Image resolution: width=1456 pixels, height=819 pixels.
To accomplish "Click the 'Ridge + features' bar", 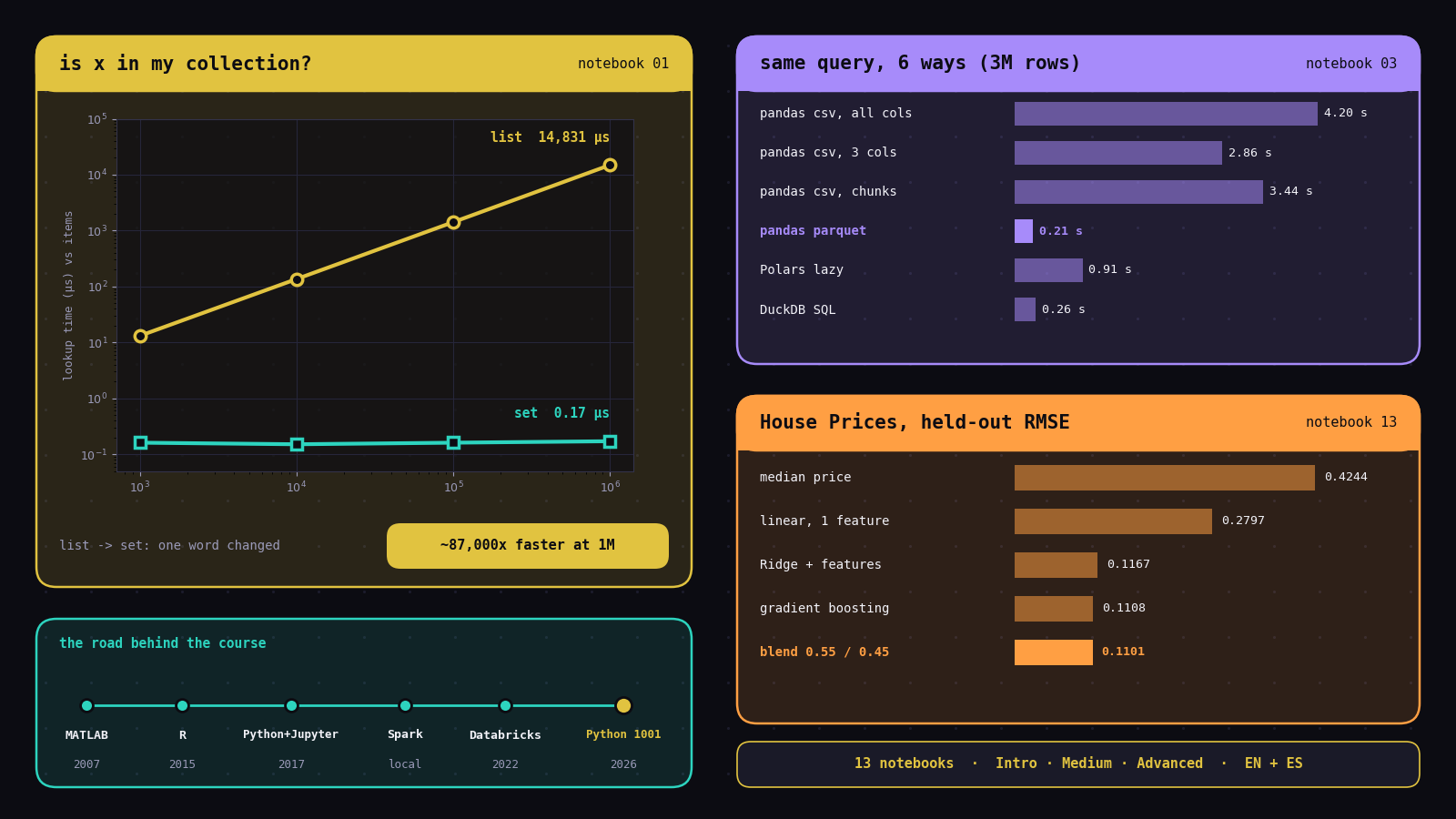I will click(1056, 565).
